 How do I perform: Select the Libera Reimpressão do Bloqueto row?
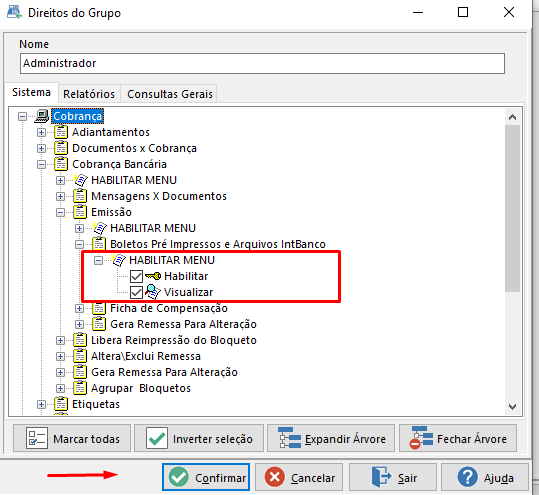pyautogui.click(x=174, y=340)
